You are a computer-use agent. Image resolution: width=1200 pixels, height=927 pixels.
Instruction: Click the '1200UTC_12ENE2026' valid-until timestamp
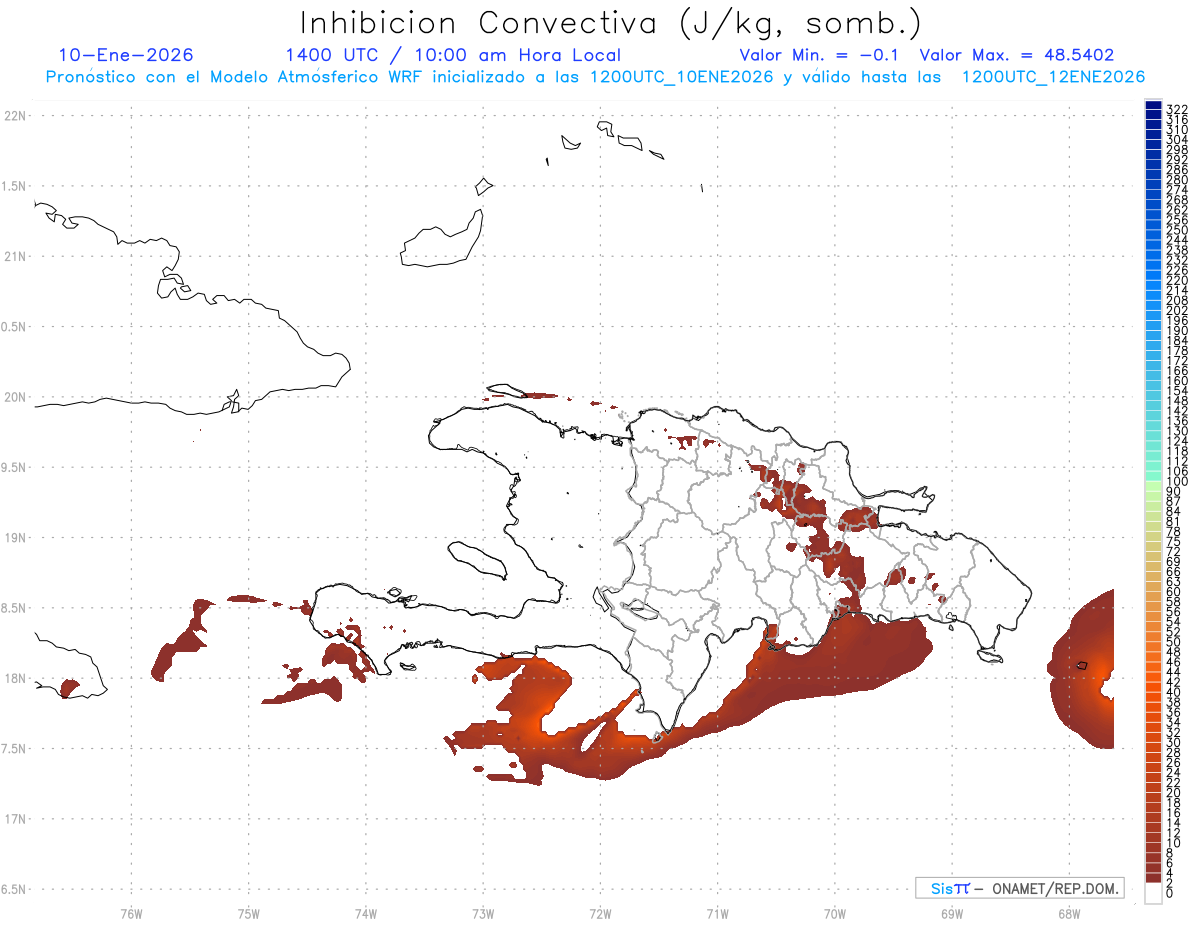(1053, 76)
